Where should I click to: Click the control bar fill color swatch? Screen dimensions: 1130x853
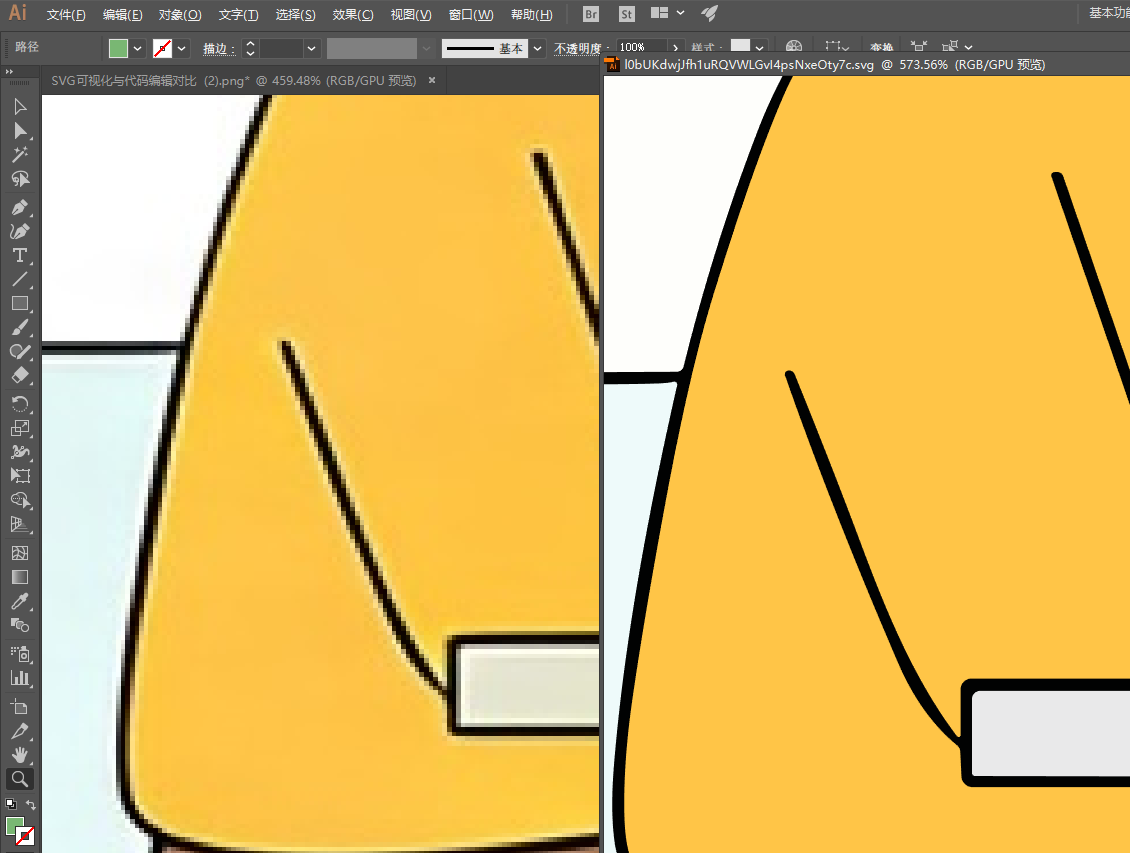click(118, 48)
